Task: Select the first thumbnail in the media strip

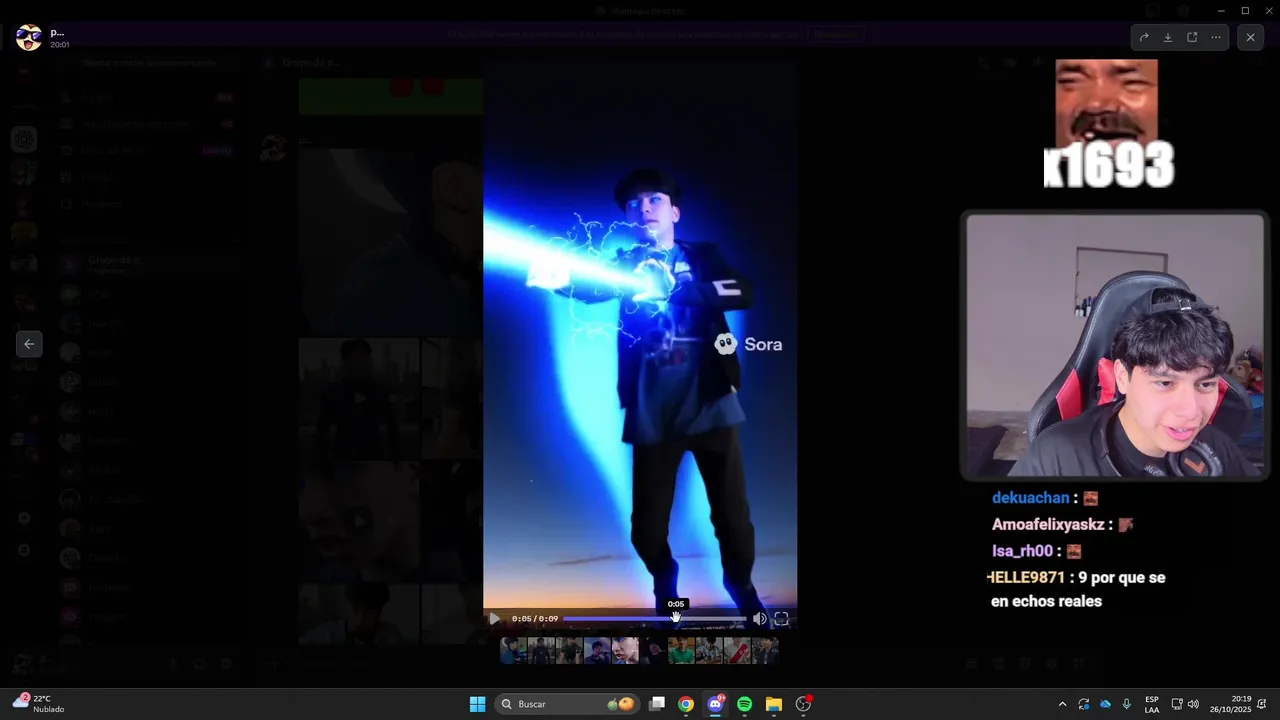Action: pyautogui.click(x=514, y=651)
